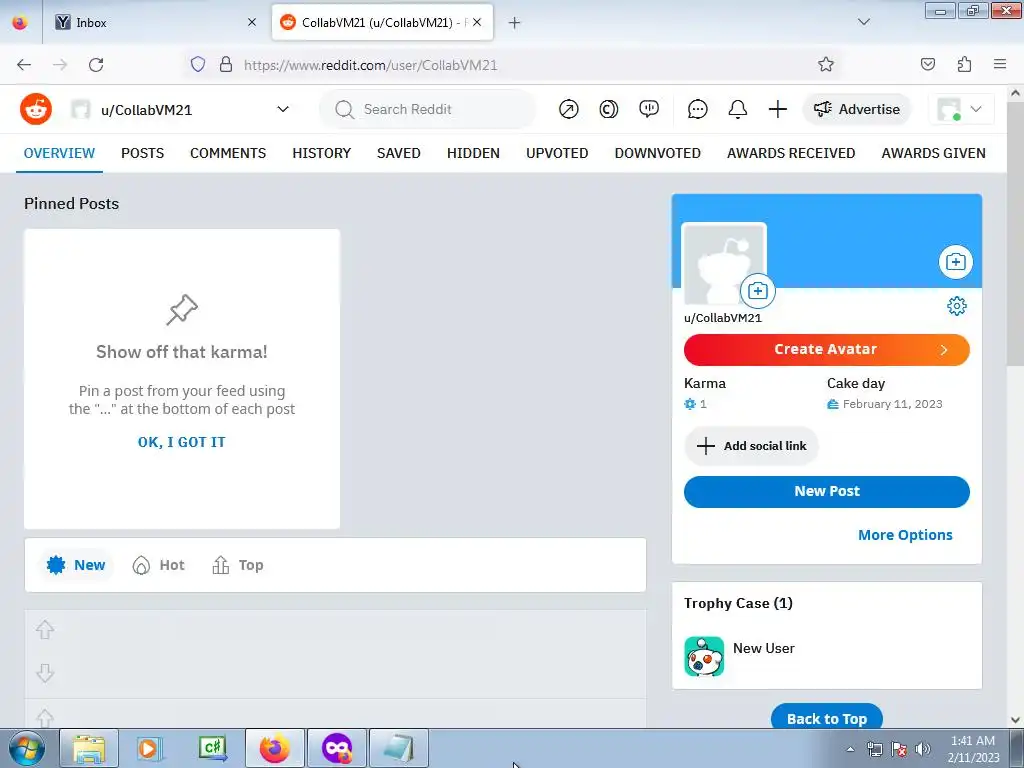
Task: Click list all tabs chevron
Action: pyautogui.click(x=863, y=22)
